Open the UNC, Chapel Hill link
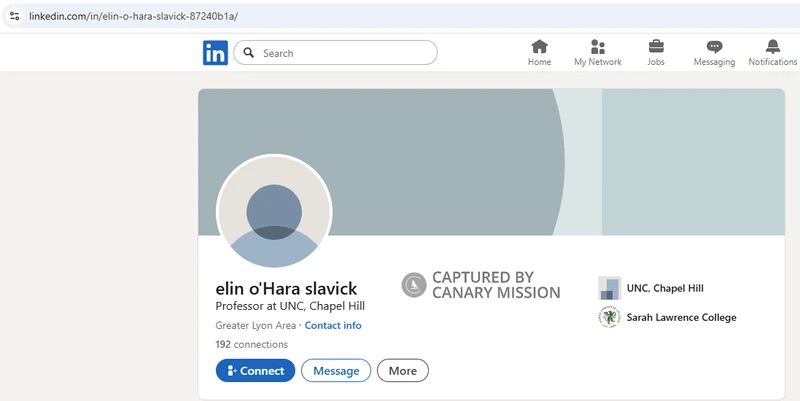 (665, 288)
